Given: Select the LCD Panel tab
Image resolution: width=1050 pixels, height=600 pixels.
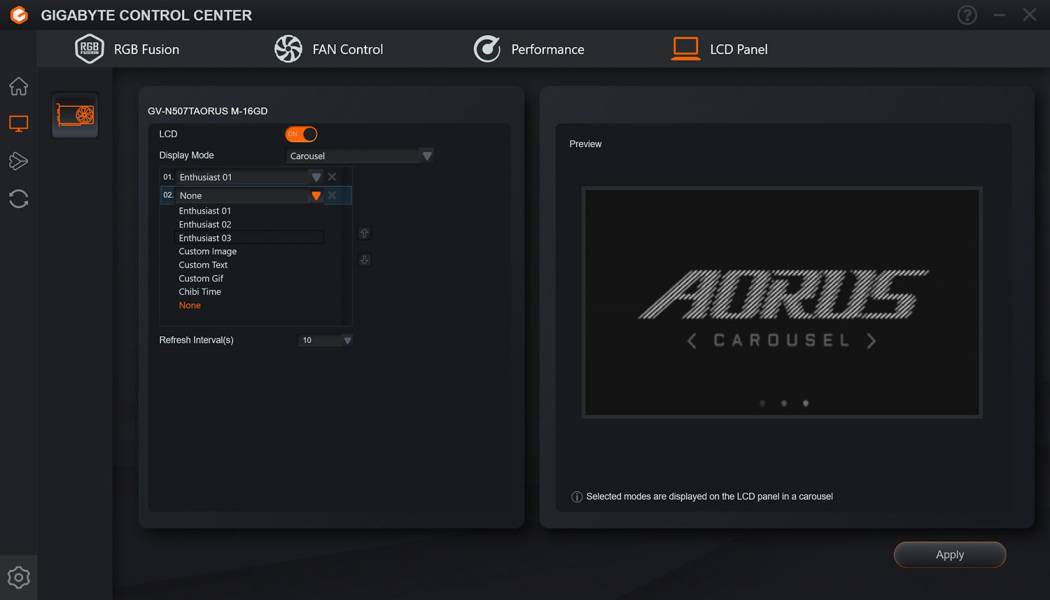Looking at the screenshot, I should point(720,49).
